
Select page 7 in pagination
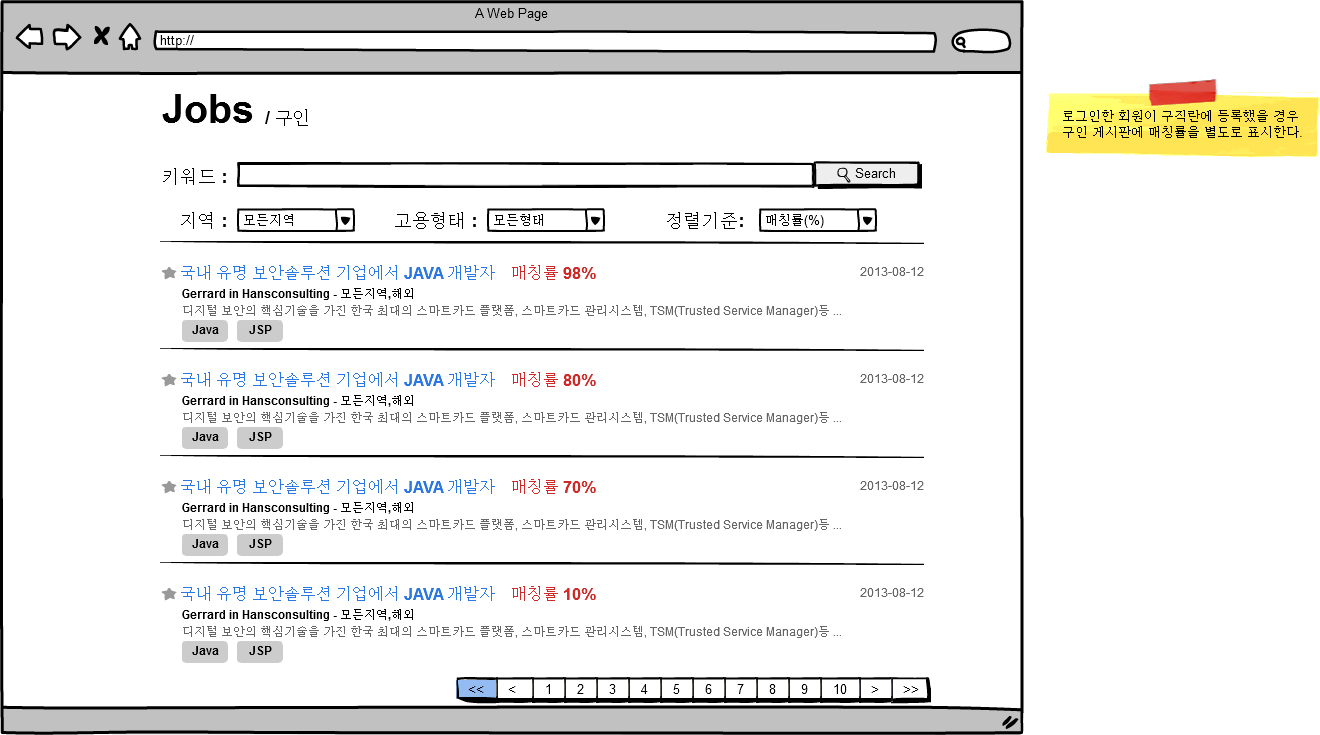[741, 689]
